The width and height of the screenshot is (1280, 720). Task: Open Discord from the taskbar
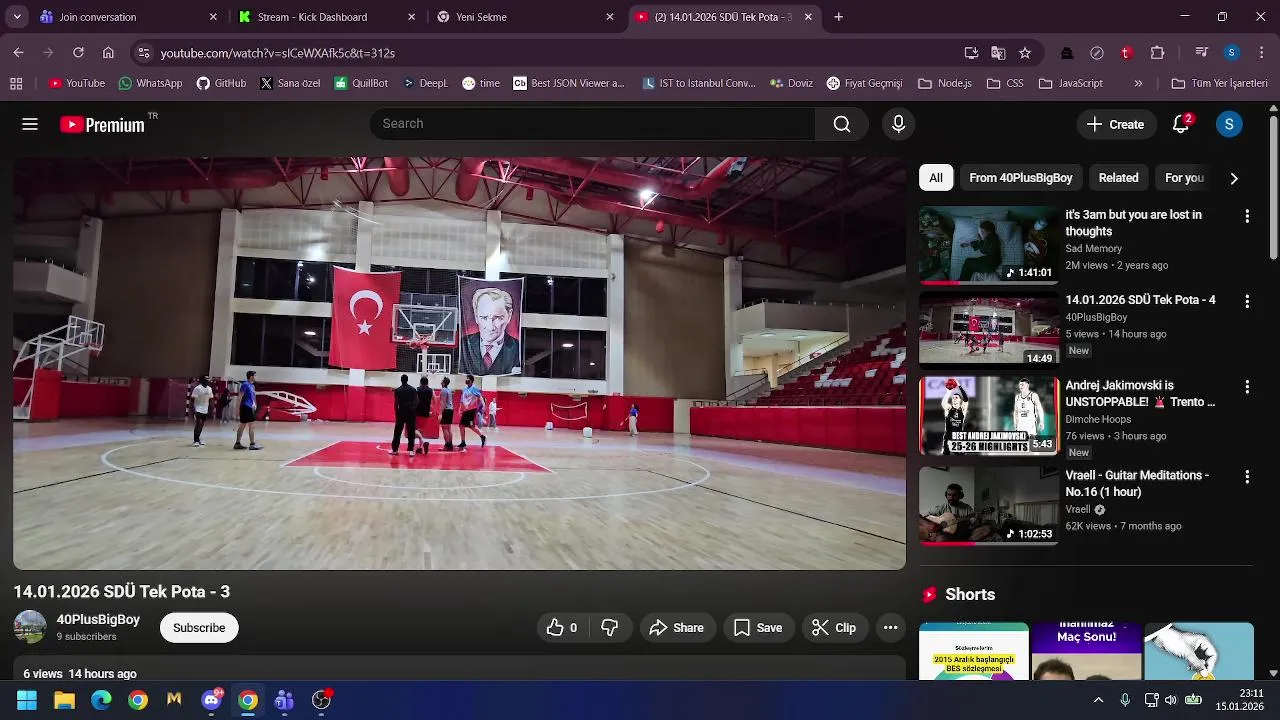tap(211, 700)
